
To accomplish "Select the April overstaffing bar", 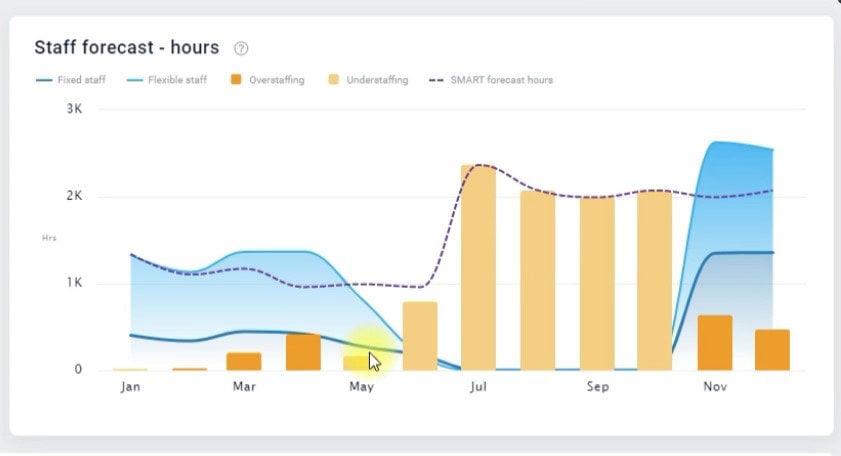I will coord(303,352).
